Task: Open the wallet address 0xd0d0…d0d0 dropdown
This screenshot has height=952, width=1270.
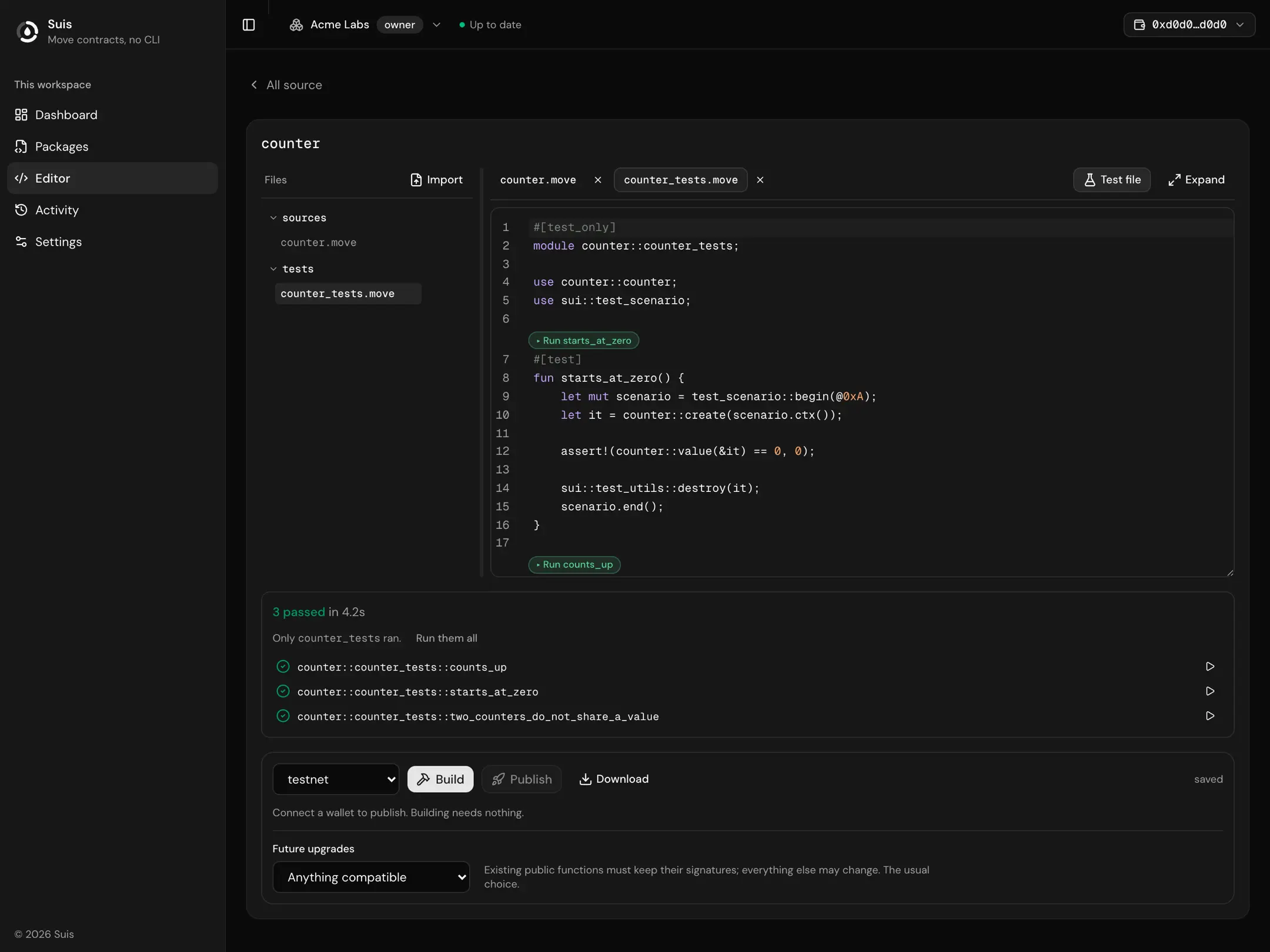Action: pos(1189,25)
